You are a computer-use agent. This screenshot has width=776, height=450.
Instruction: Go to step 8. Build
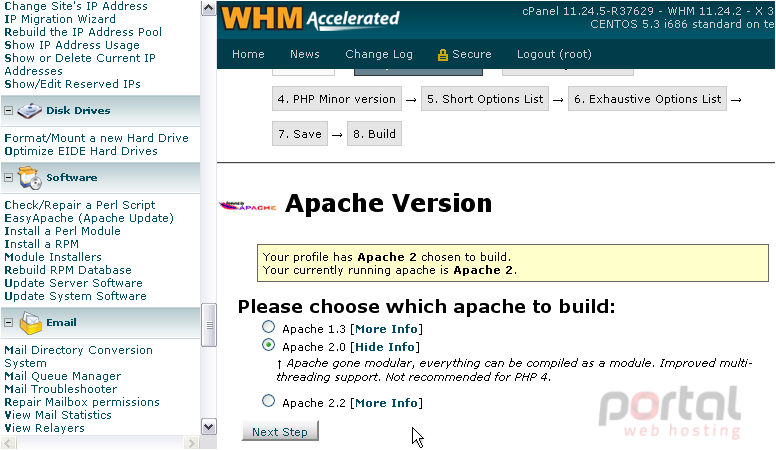(374, 134)
